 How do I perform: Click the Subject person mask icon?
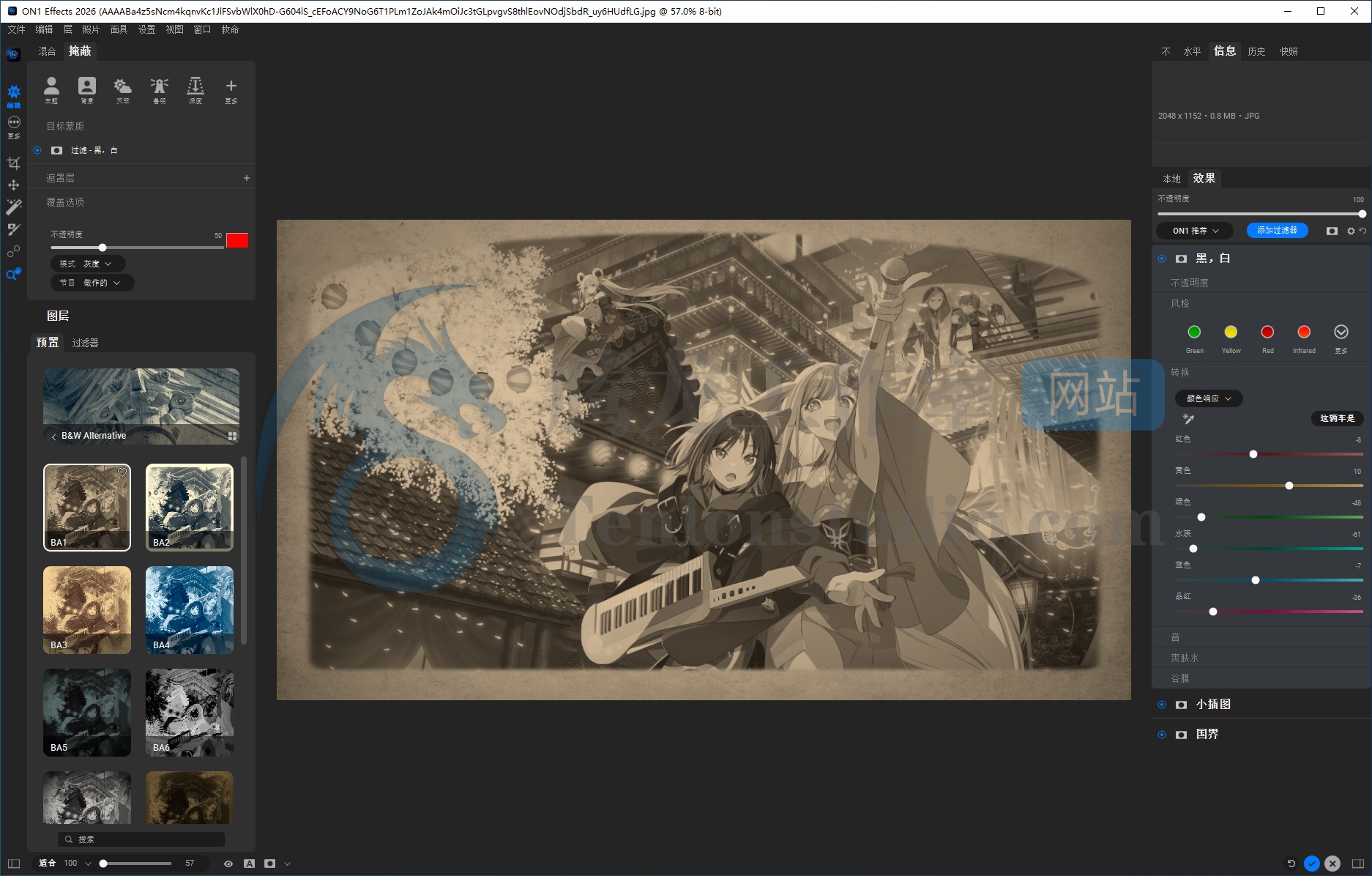click(x=51, y=90)
